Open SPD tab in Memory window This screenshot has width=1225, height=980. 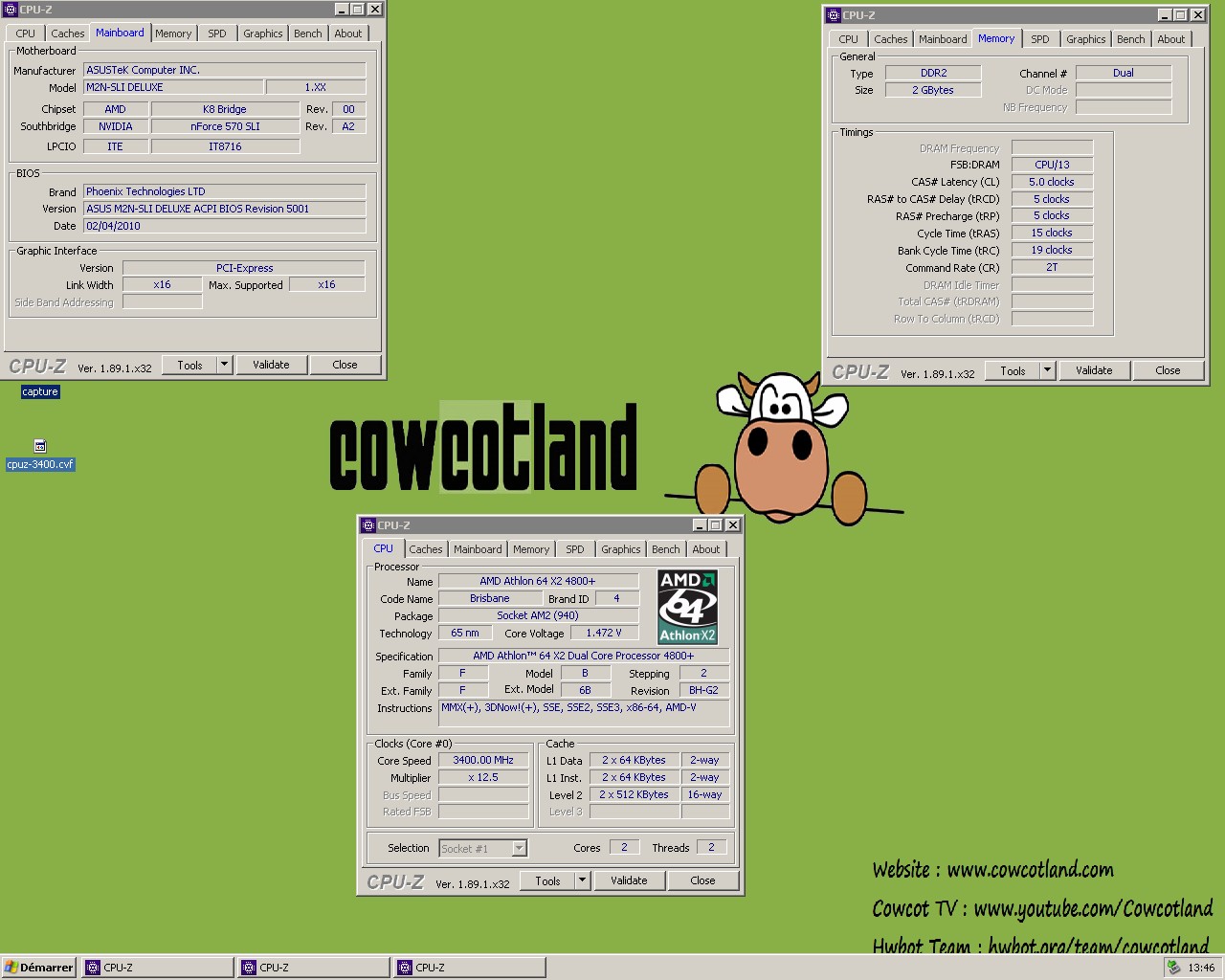[1040, 39]
